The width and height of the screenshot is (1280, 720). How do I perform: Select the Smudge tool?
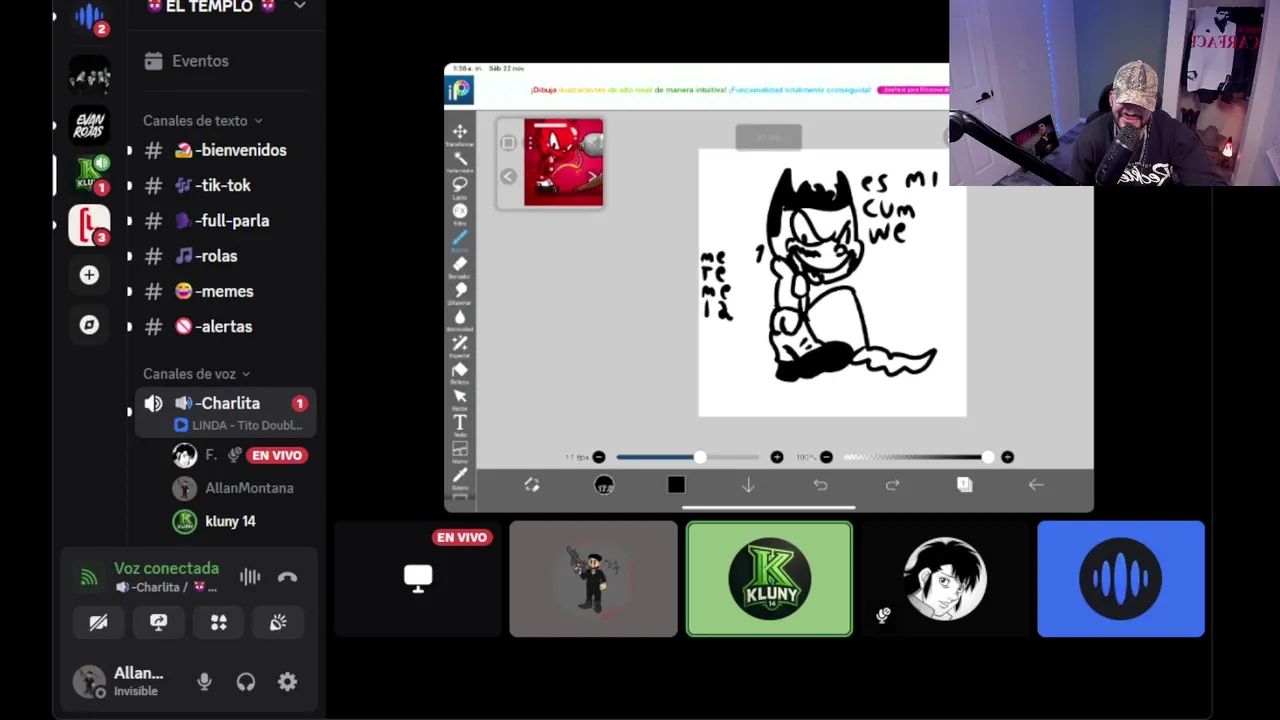pos(460,291)
